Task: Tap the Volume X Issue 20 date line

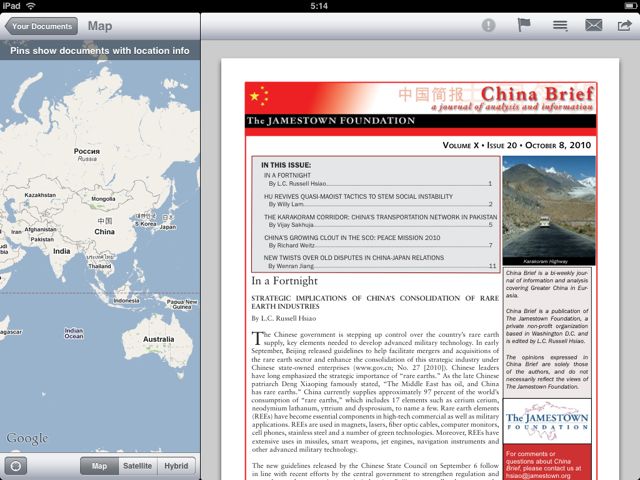Action: (x=517, y=145)
